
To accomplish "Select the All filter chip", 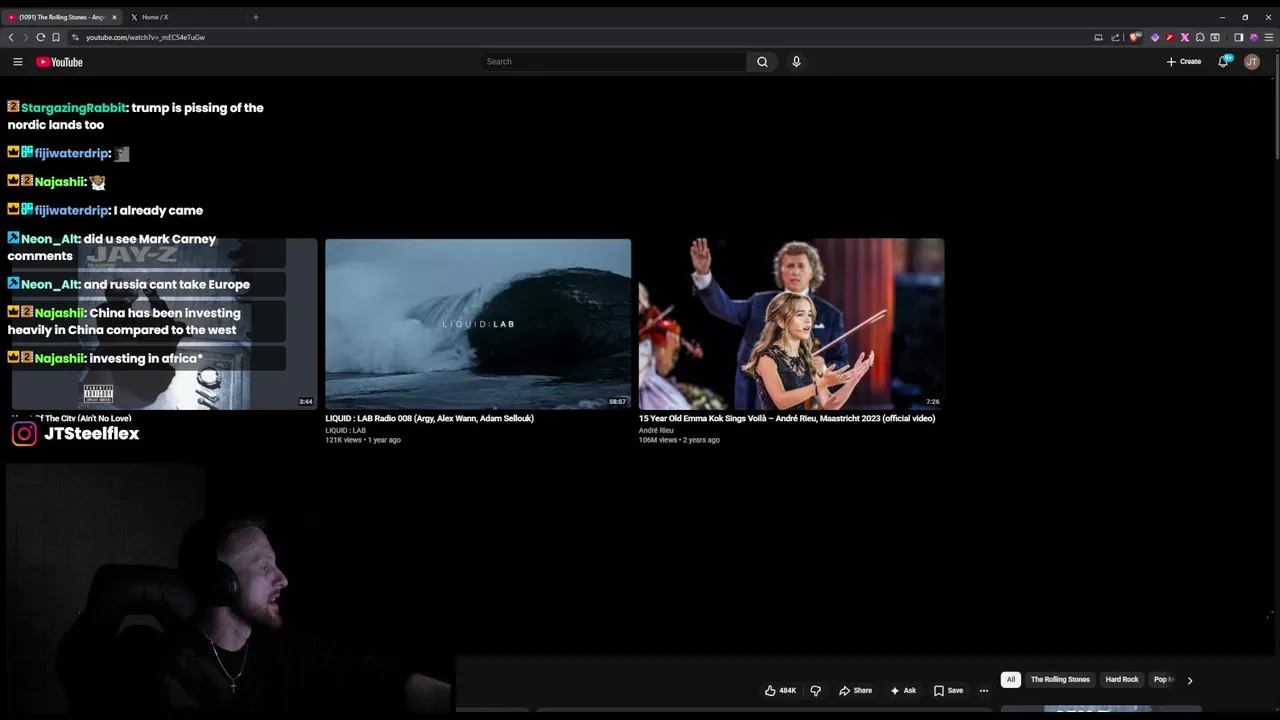I will [x=1011, y=680].
